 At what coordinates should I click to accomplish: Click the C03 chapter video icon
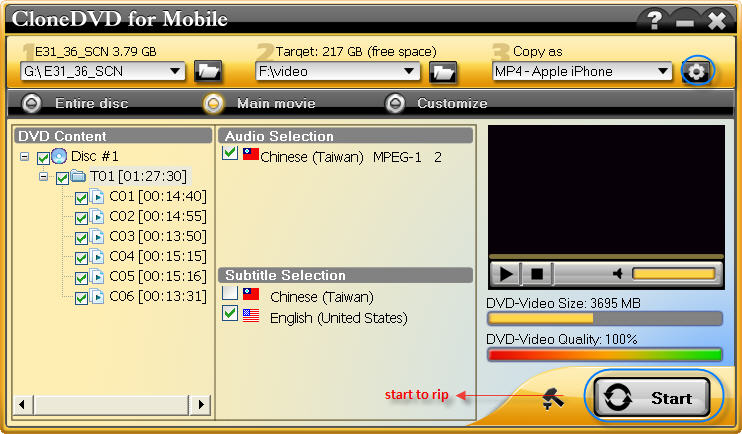pos(97,236)
